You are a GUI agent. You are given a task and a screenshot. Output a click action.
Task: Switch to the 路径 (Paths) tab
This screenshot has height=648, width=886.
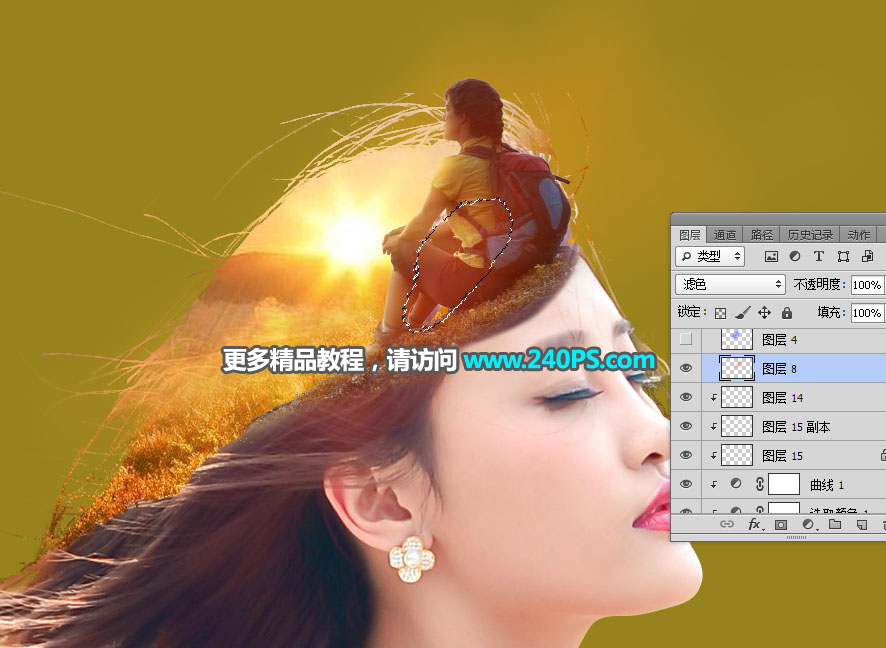click(761, 234)
